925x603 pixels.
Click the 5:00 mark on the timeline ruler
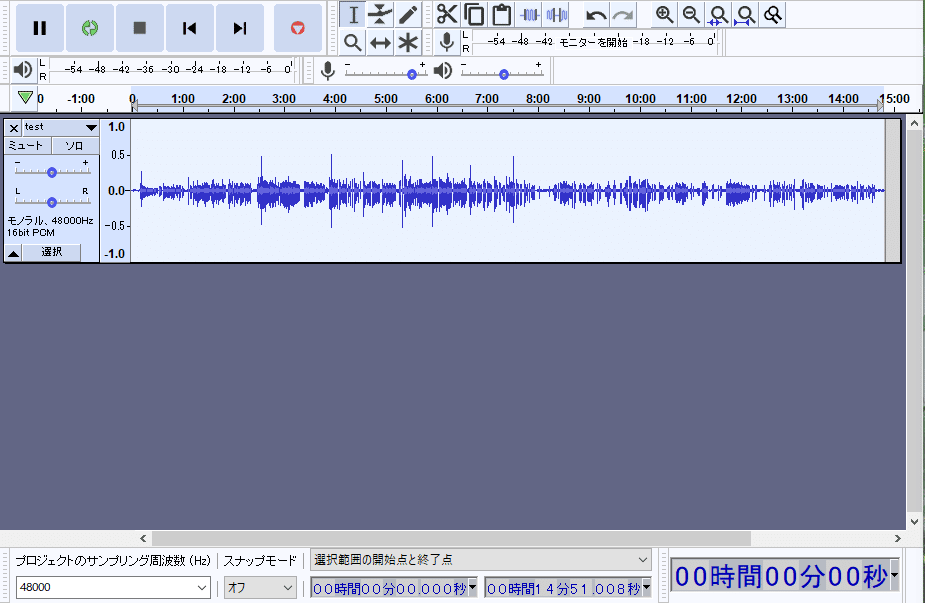click(x=386, y=99)
